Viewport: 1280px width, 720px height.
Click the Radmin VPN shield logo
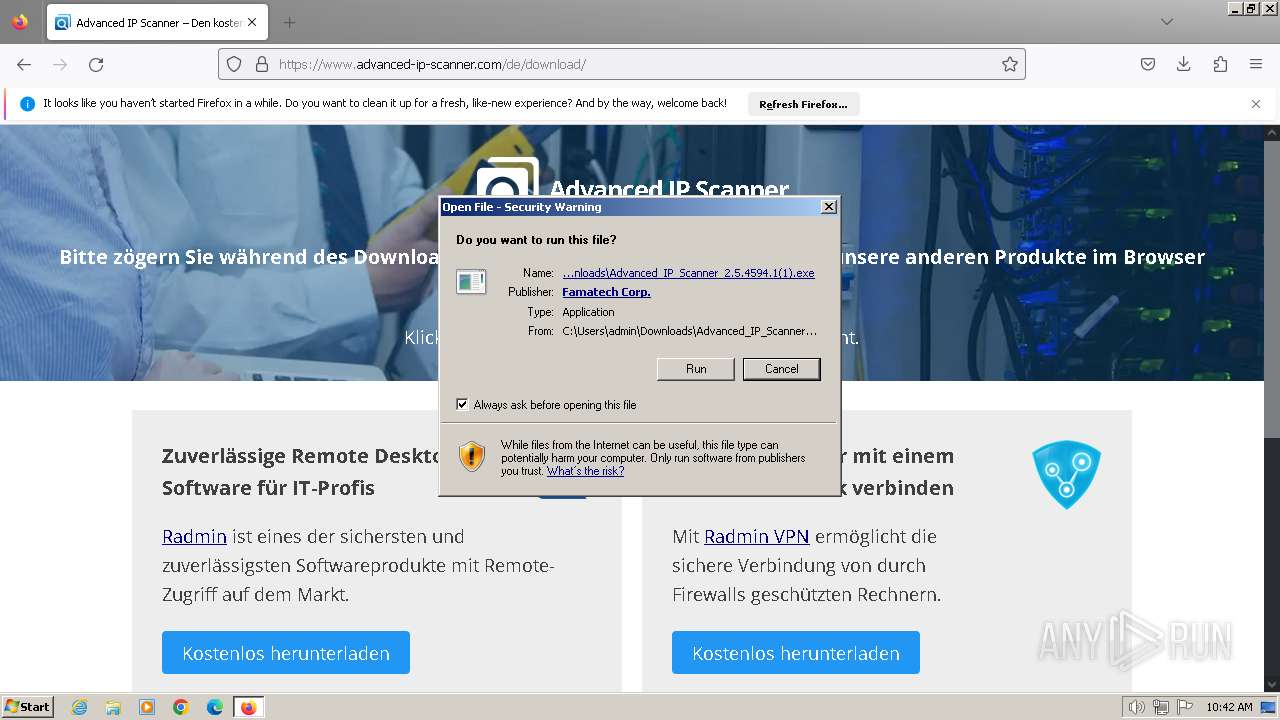click(1066, 475)
